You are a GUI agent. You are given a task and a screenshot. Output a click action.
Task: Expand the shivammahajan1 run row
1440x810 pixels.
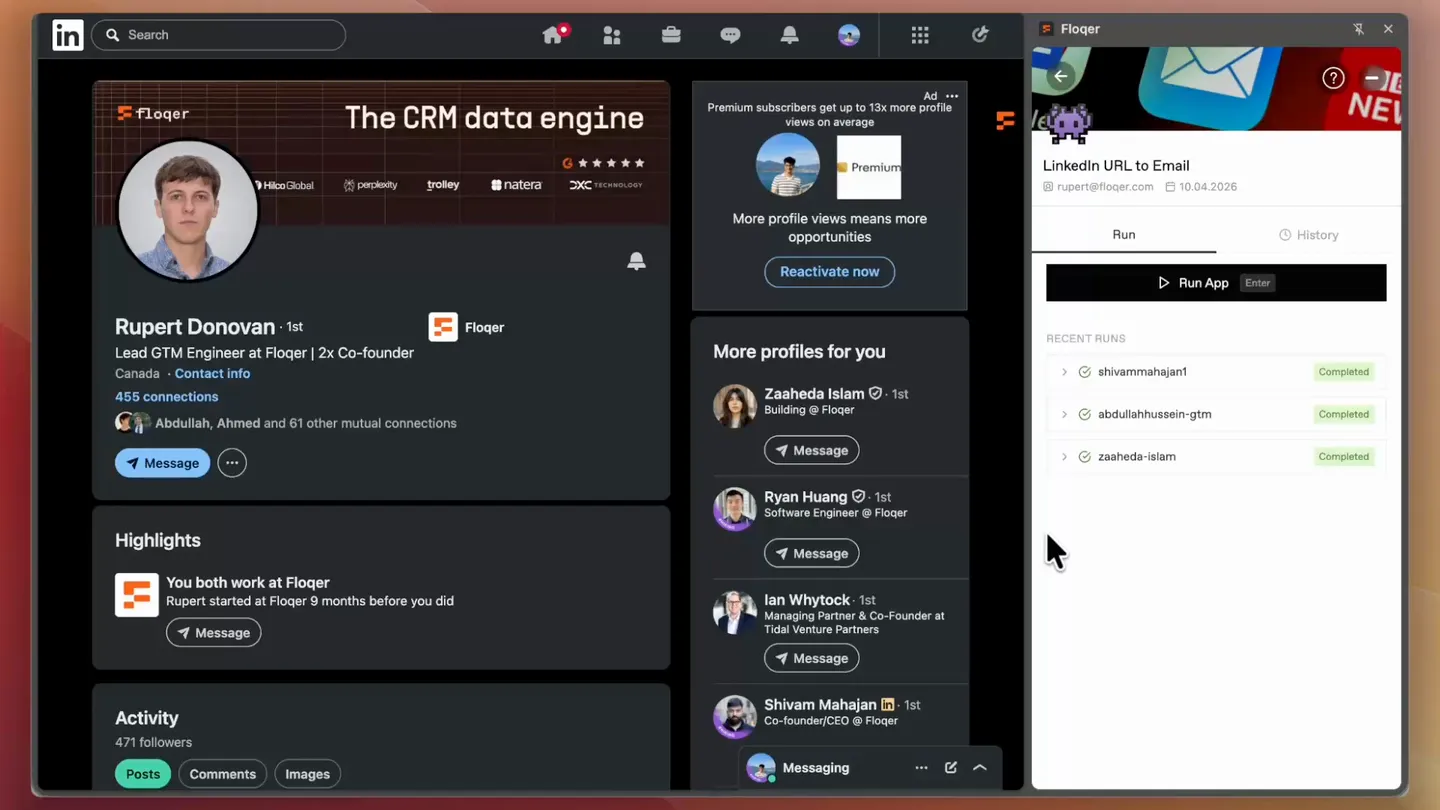coord(1064,372)
